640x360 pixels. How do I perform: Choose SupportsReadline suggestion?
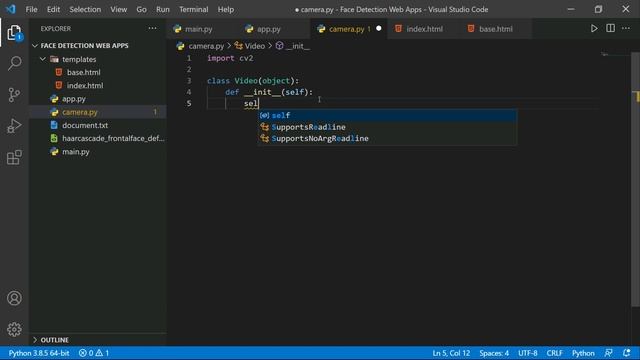point(387,127)
